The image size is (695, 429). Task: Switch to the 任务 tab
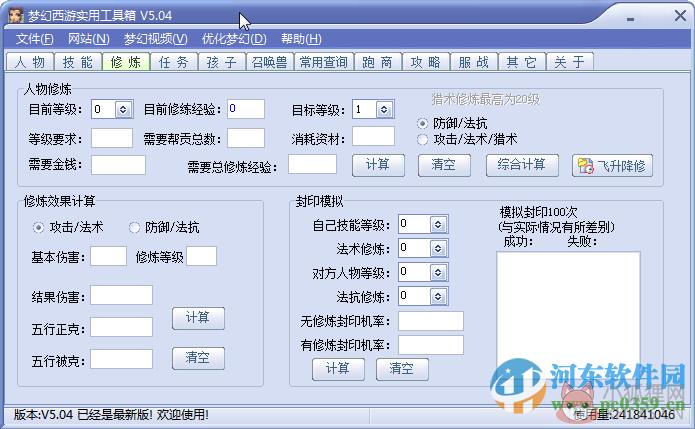[x=174, y=62]
